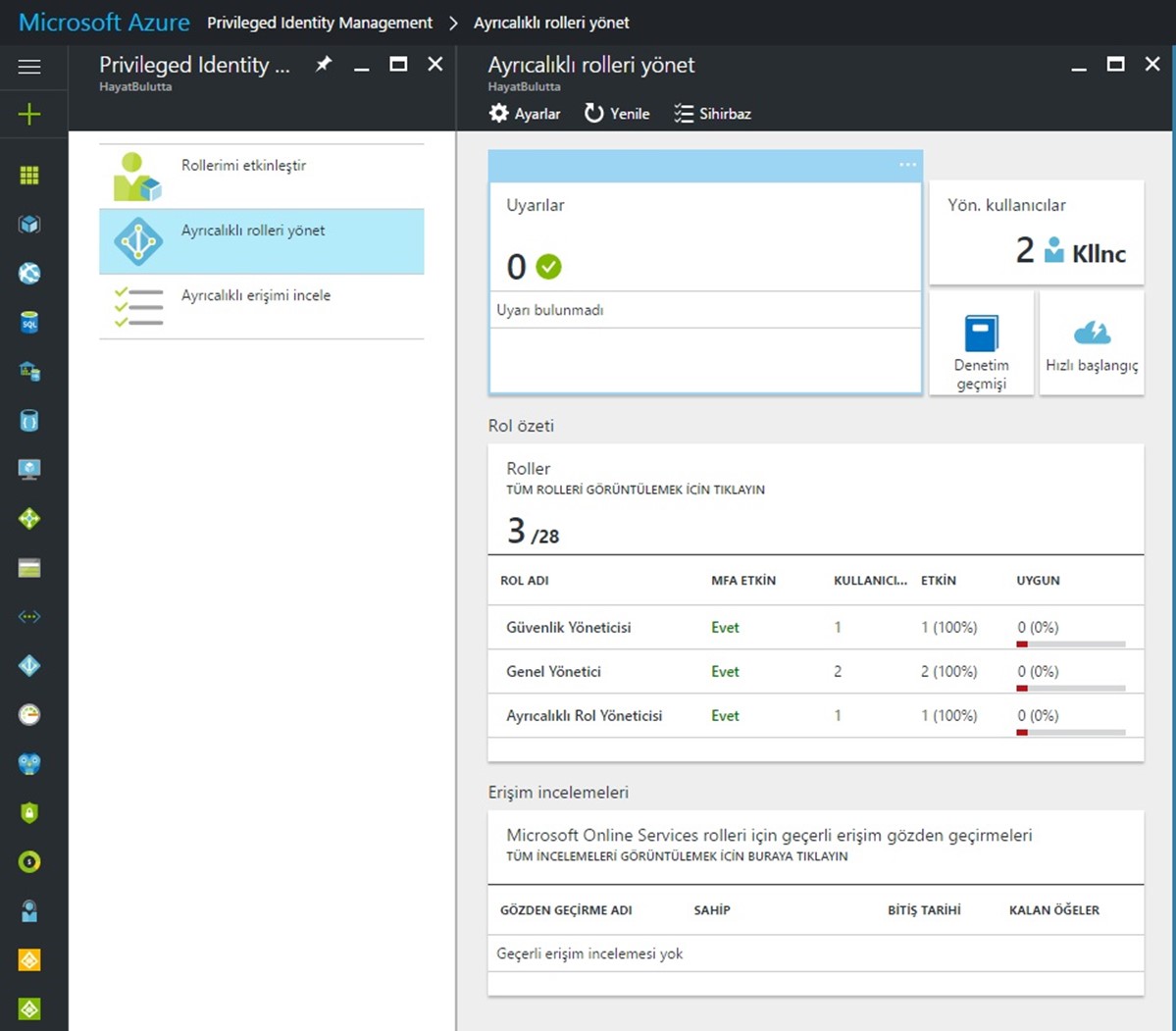Pin the Privileged Identity blade

324,65
